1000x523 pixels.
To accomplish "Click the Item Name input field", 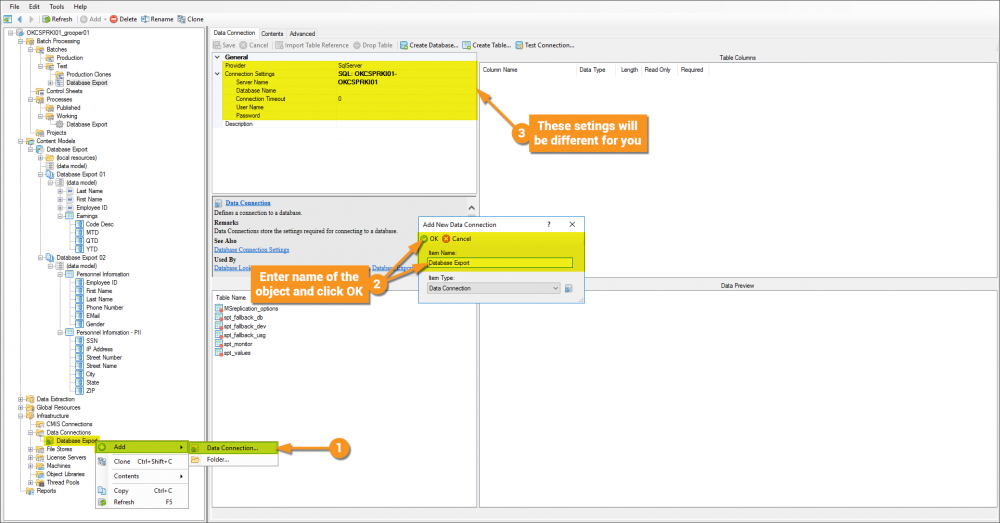I will 500,263.
